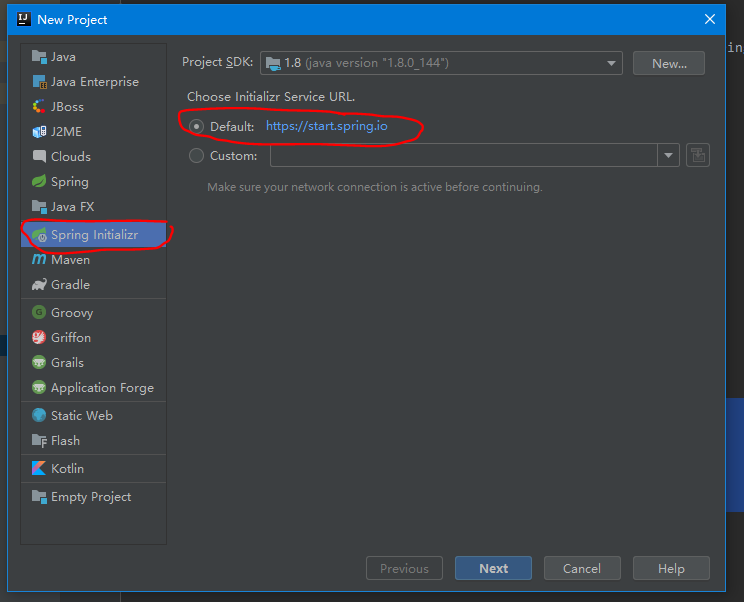744x602 pixels.
Task: Select the Maven project icon
Action: [x=39, y=260]
